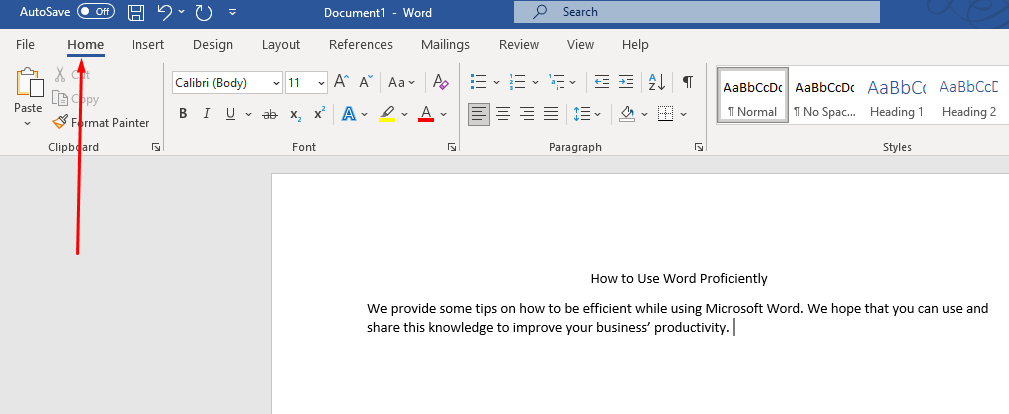Click the red Font Color button

pyautogui.click(x=426, y=114)
